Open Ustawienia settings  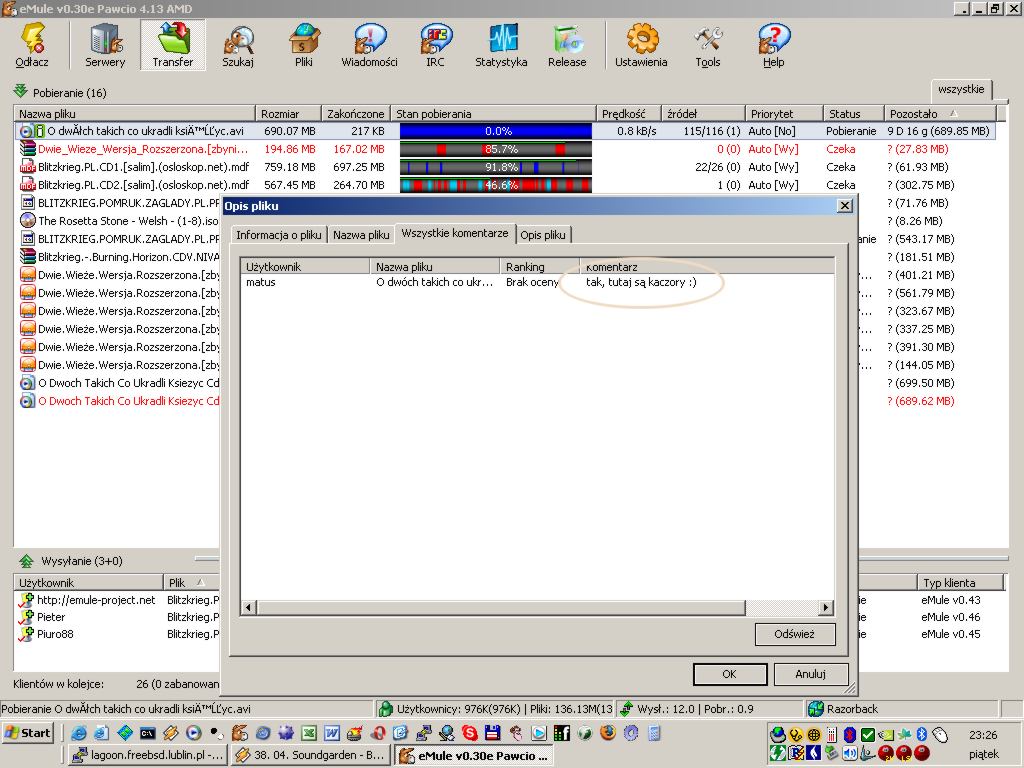[641, 44]
